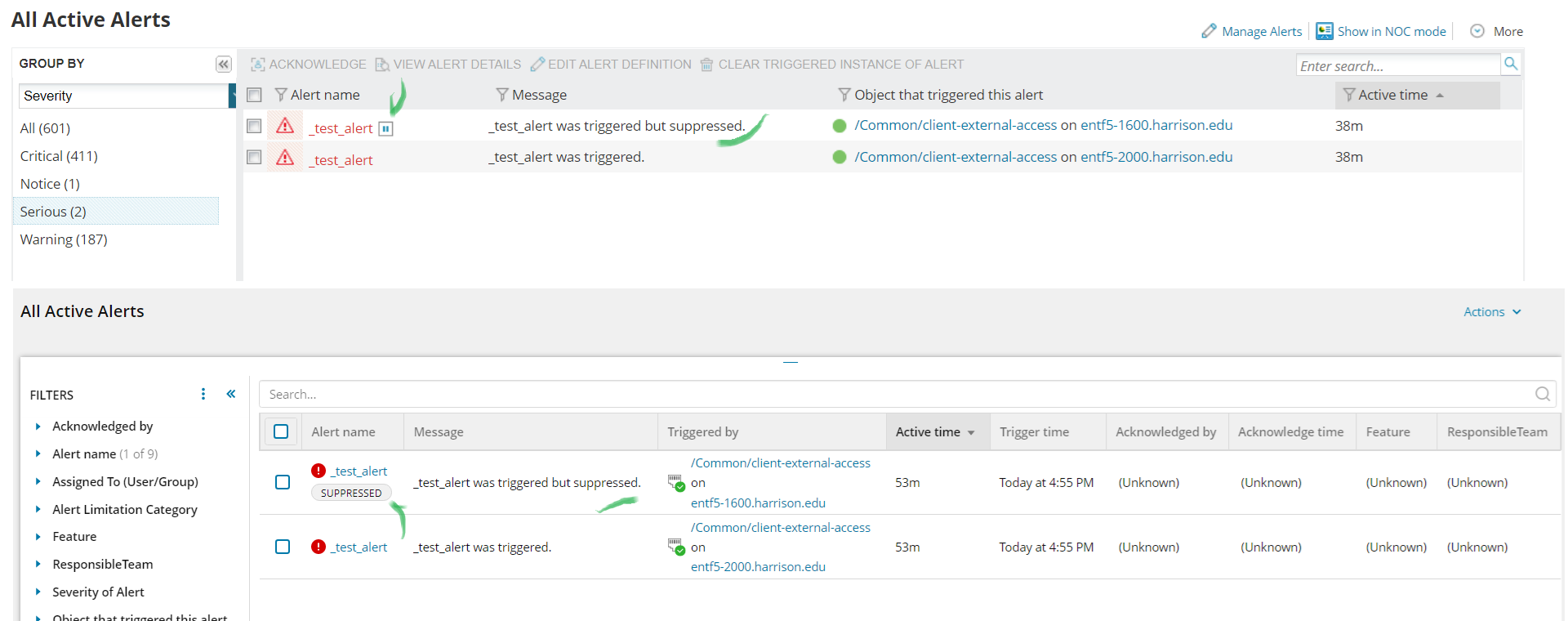Image resolution: width=1568 pixels, height=621 pixels.
Task: Tick the select-all checkbox in upper table
Action: tap(254, 95)
